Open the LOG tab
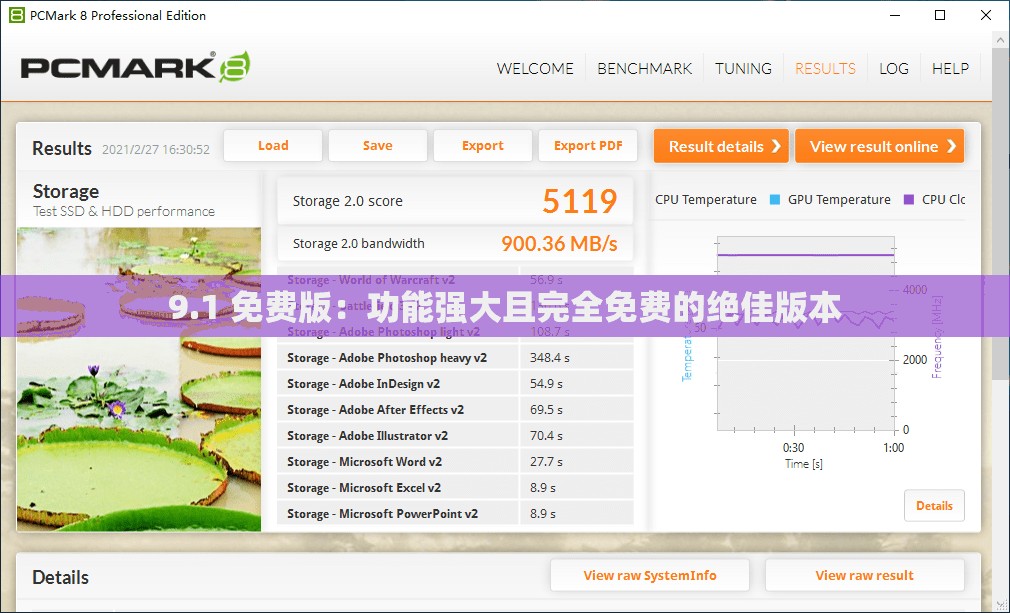 tap(894, 69)
